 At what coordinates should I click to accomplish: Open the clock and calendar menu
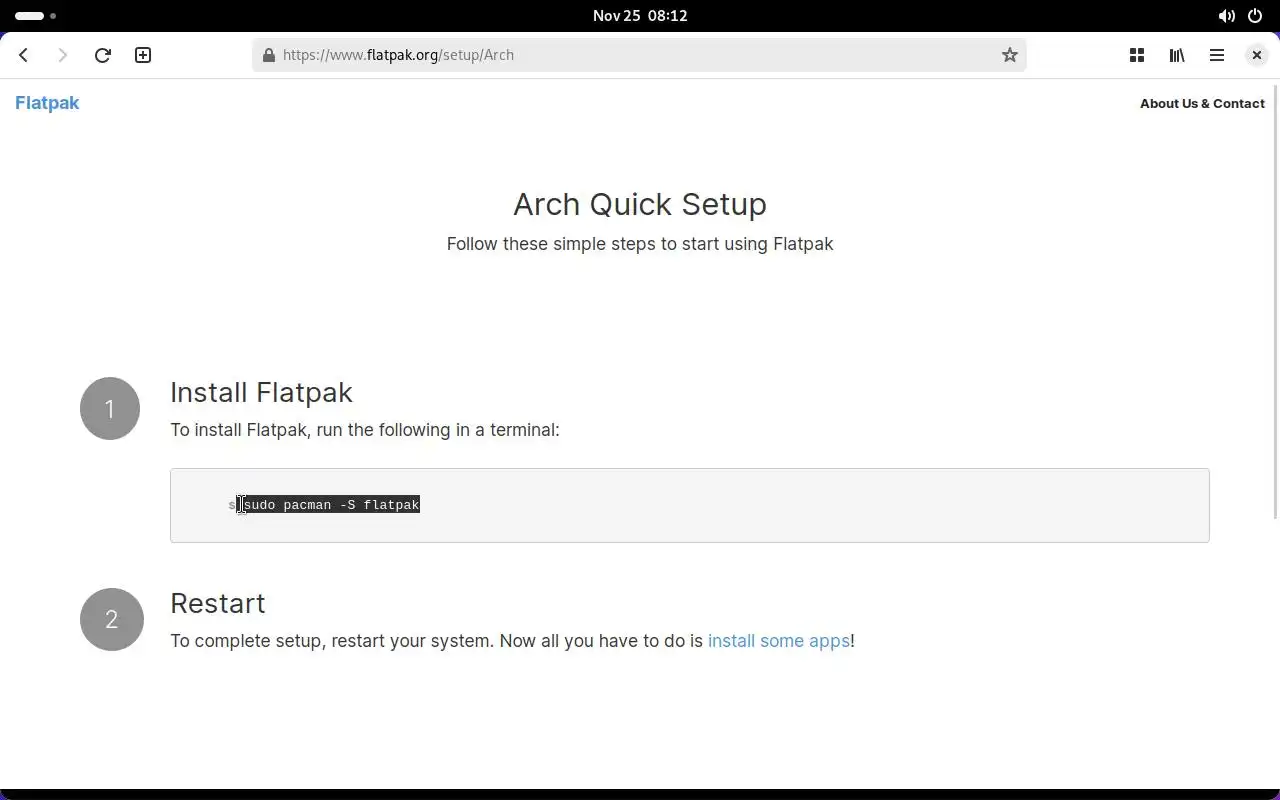640,16
